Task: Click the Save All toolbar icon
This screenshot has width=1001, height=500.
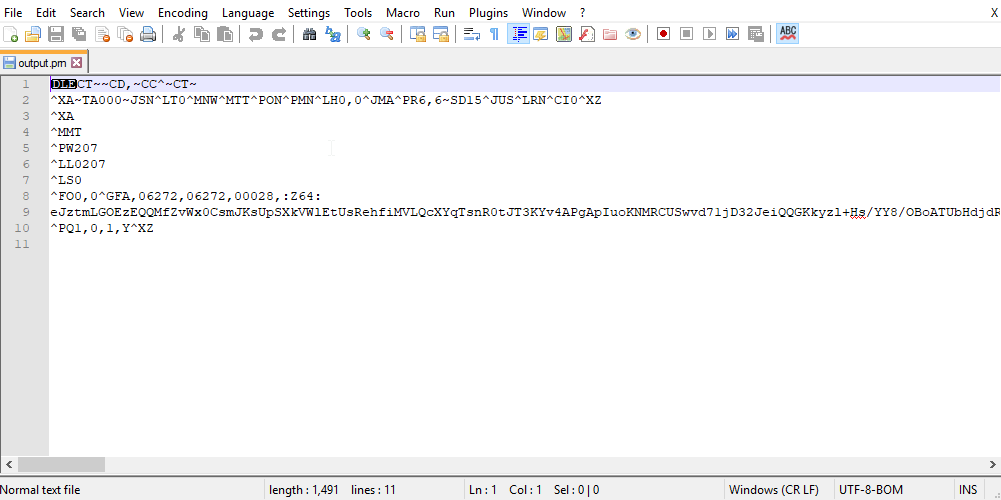Action: [x=79, y=34]
